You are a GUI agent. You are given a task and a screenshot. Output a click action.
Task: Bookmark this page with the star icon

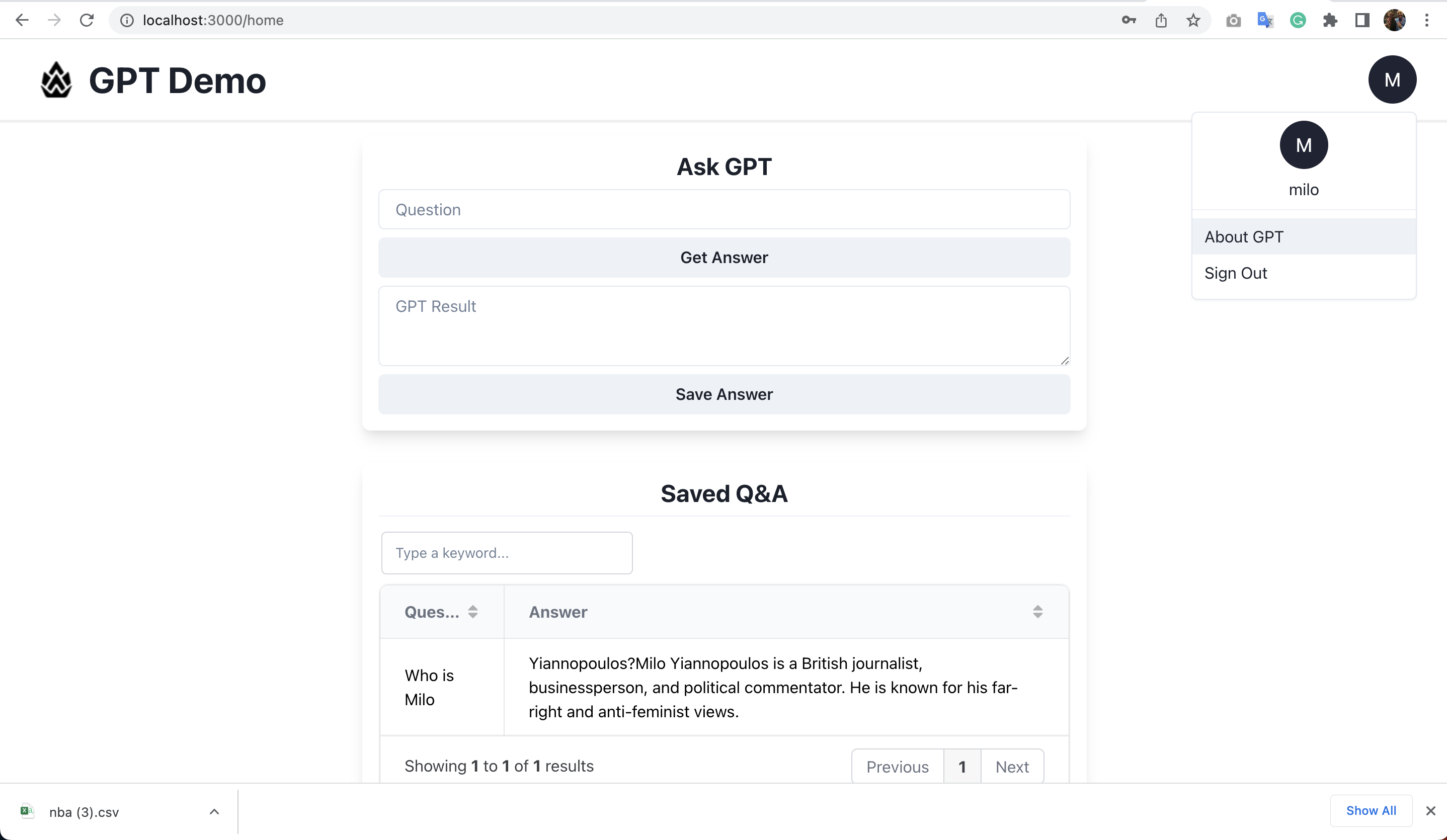(1193, 20)
